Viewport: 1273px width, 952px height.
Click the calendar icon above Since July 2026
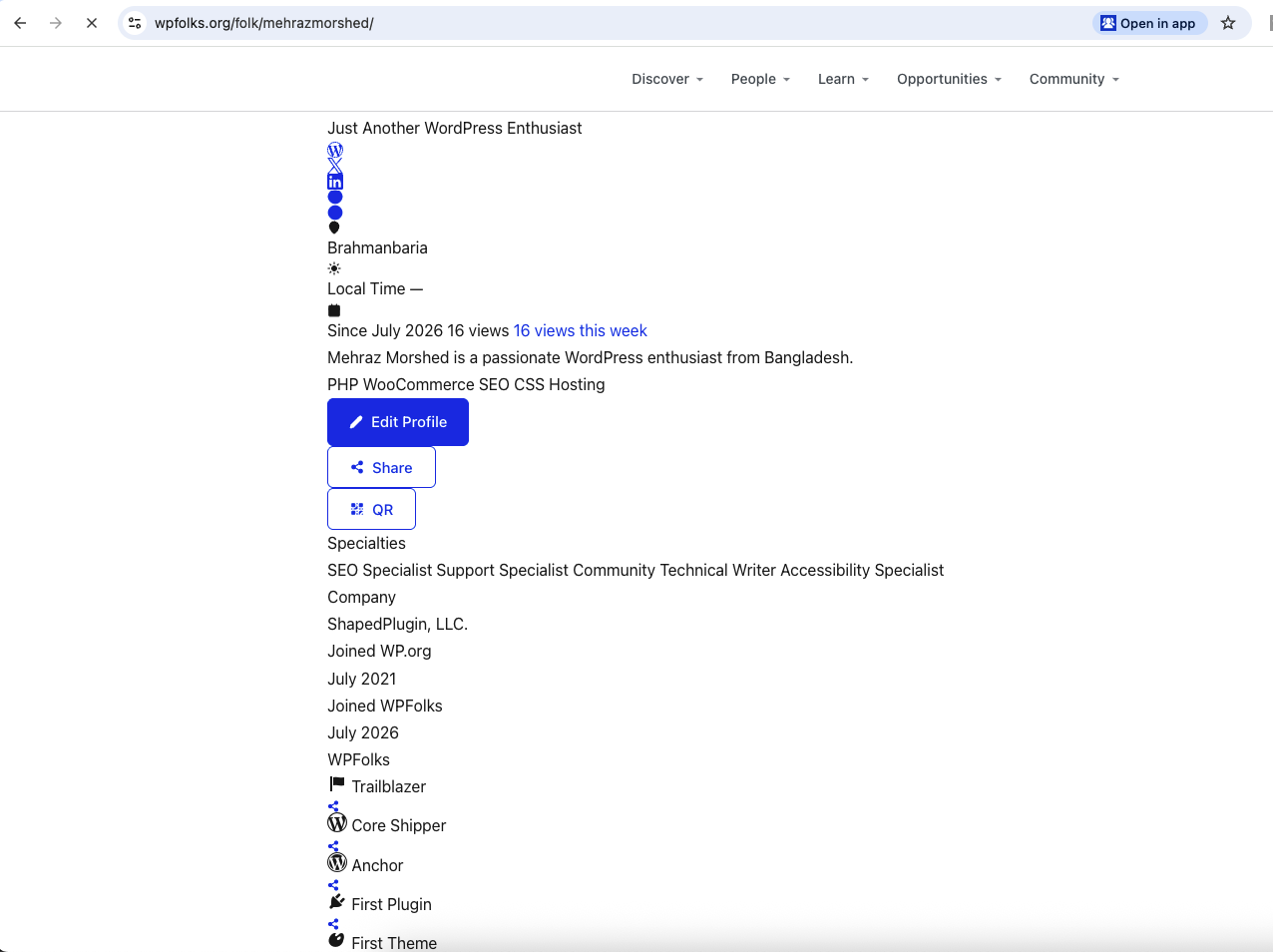click(334, 310)
